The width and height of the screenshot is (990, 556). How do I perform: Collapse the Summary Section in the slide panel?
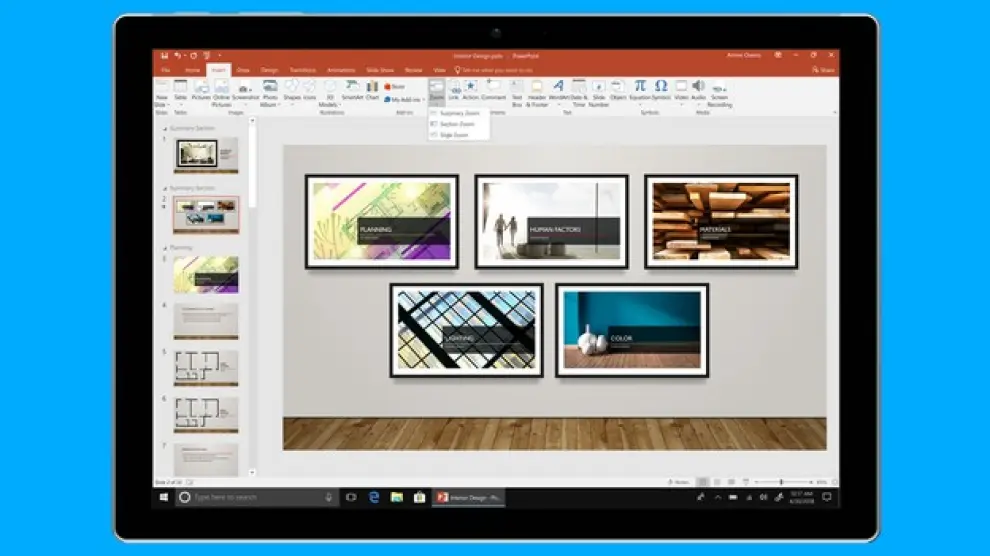click(x=166, y=129)
